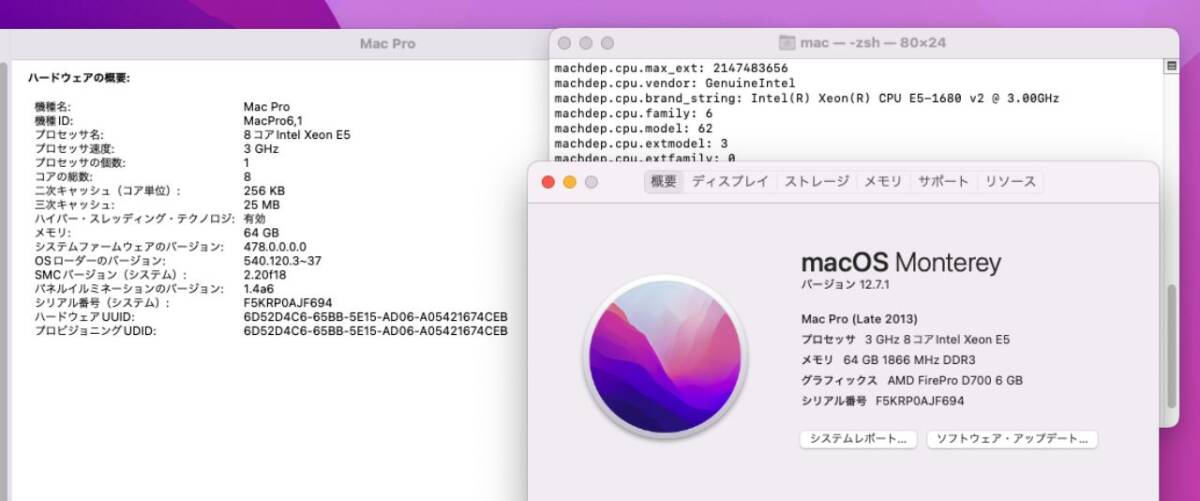Viewport: 1200px width, 501px height.
Task: Select the Terminal line machdep.cpu.model: 62
Action: (x=634, y=128)
